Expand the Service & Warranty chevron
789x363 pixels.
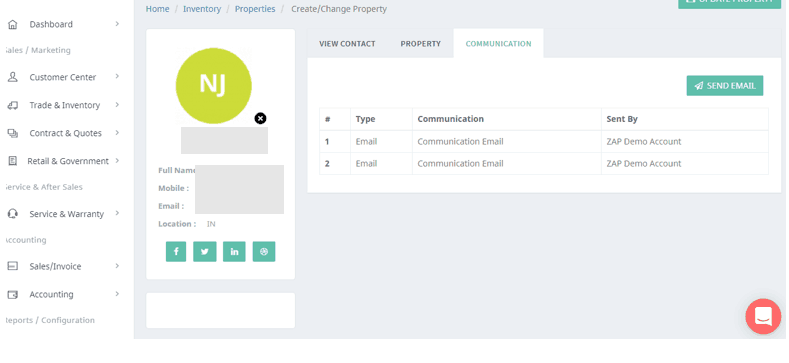(117, 213)
